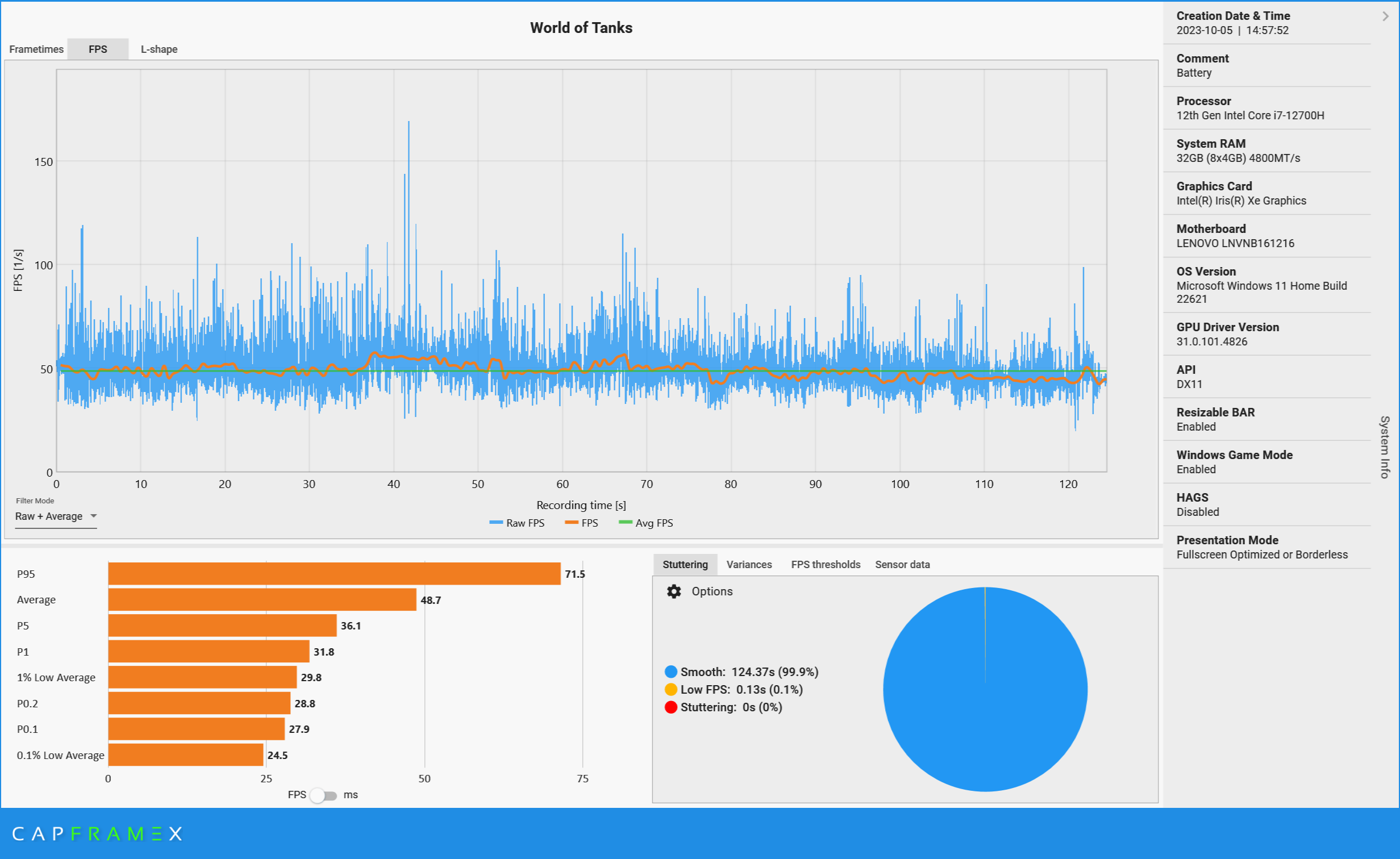
Task: Open the Filter Mode dropdown
Action: [x=56, y=516]
